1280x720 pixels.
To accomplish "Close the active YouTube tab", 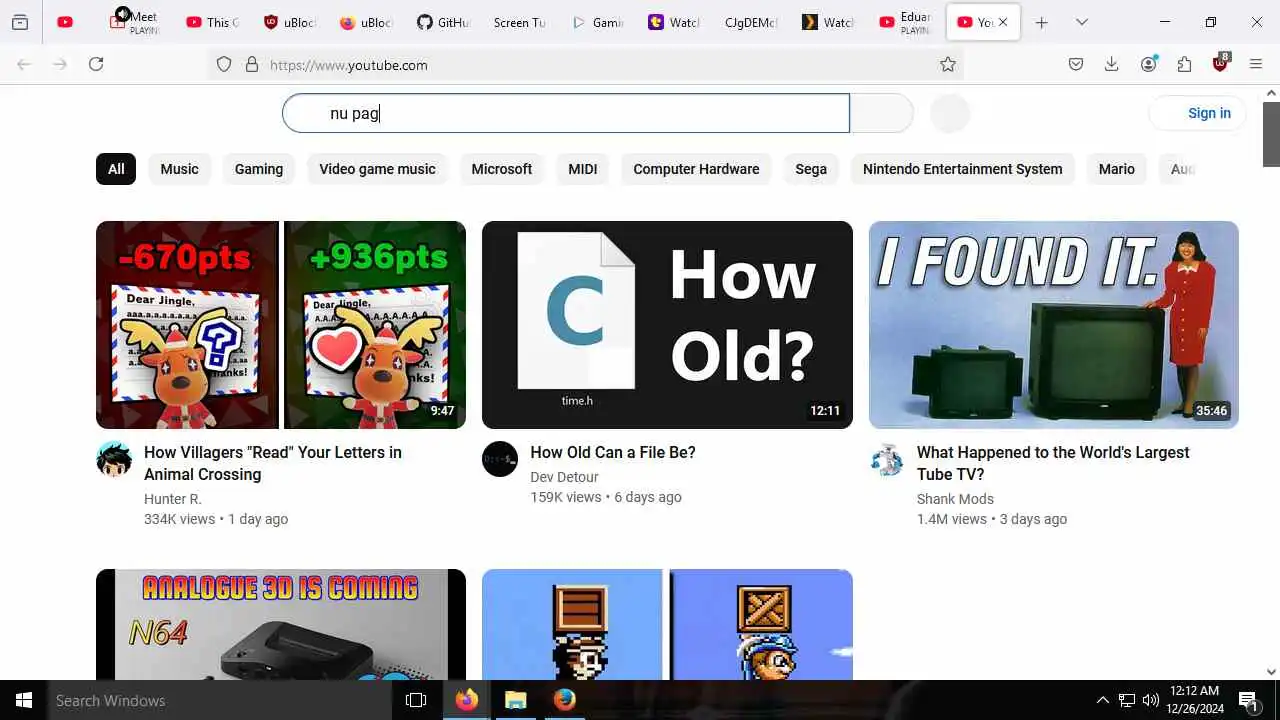I will pyautogui.click(x=1003, y=22).
